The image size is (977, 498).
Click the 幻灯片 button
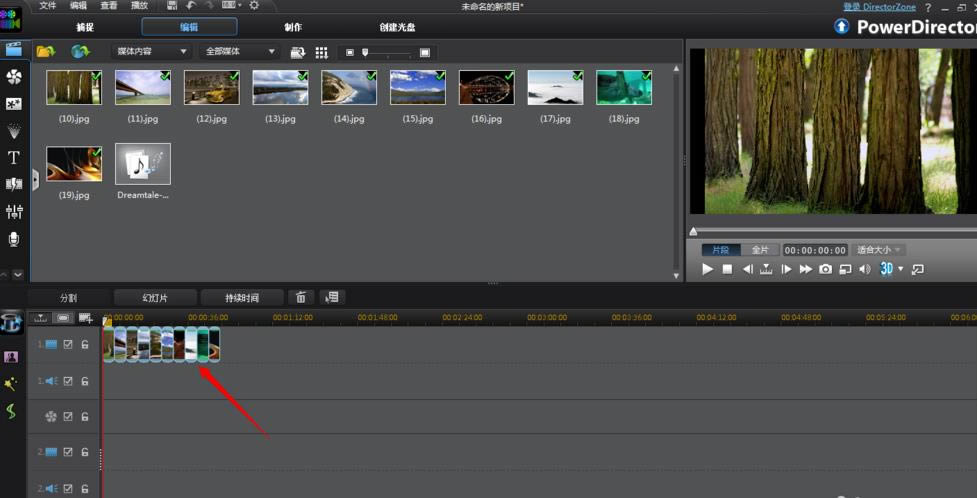tap(155, 298)
